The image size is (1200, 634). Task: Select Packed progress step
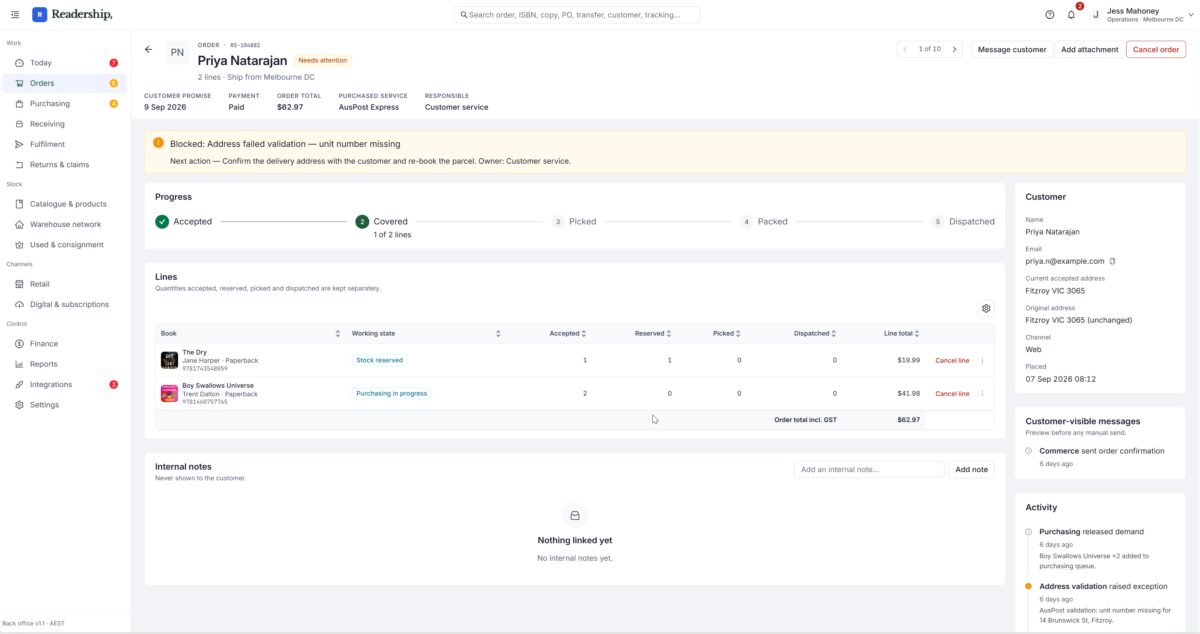pos(764,221)
